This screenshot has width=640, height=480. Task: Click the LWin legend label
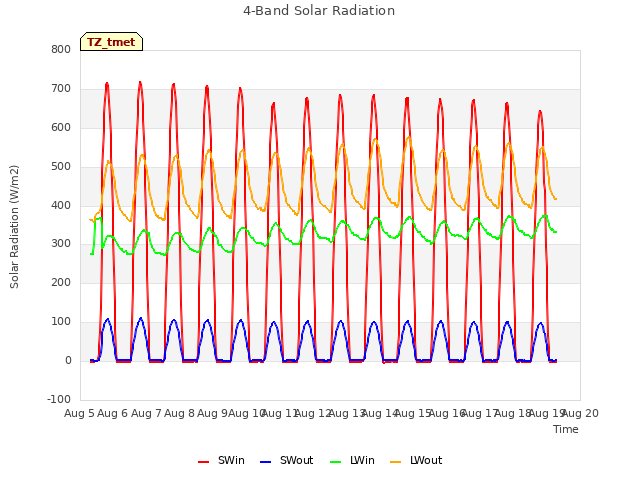[362, 460]
